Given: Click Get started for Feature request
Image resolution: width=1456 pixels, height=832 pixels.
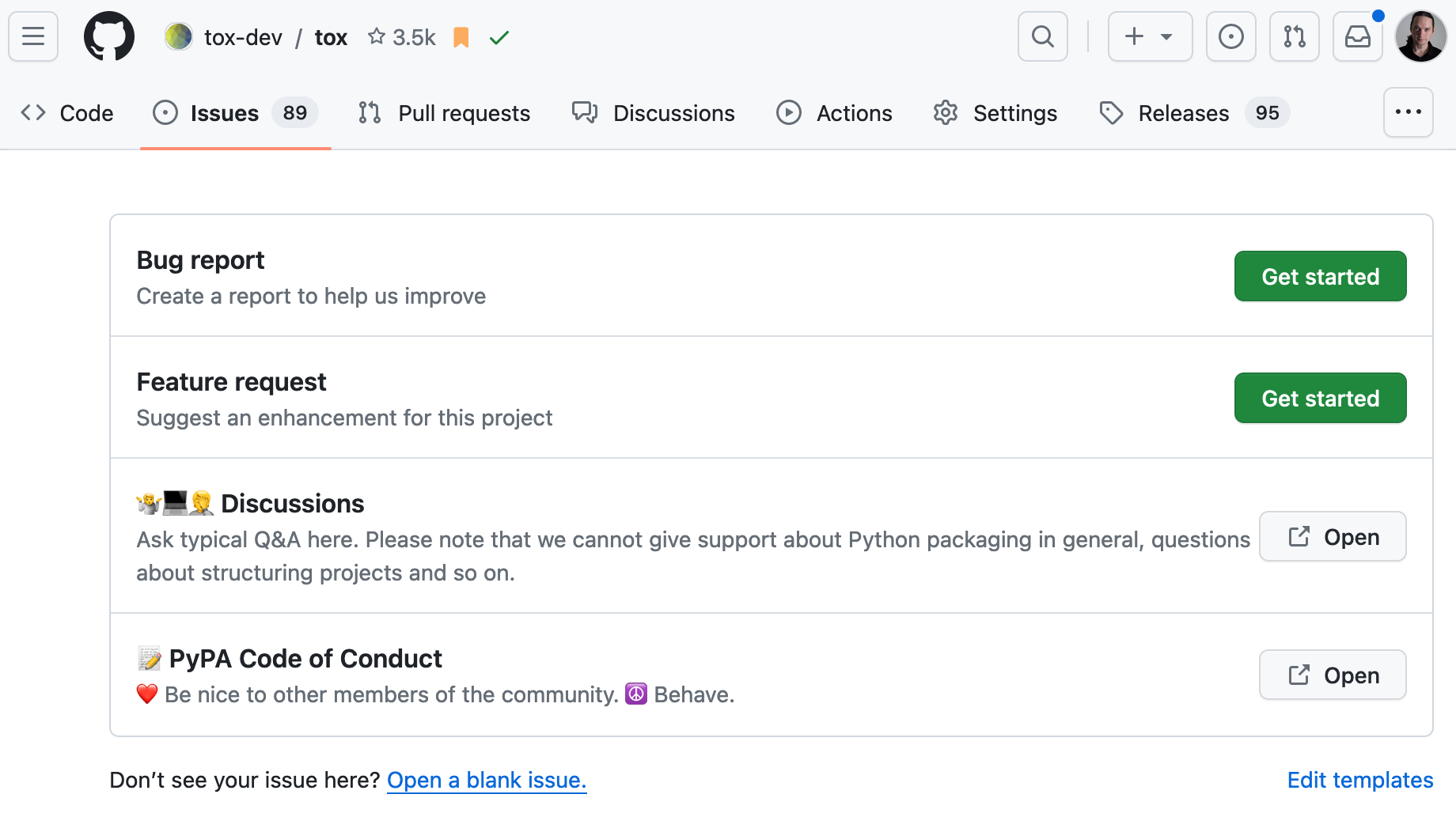Looking at the screenshot, I should pos(1320,398).
